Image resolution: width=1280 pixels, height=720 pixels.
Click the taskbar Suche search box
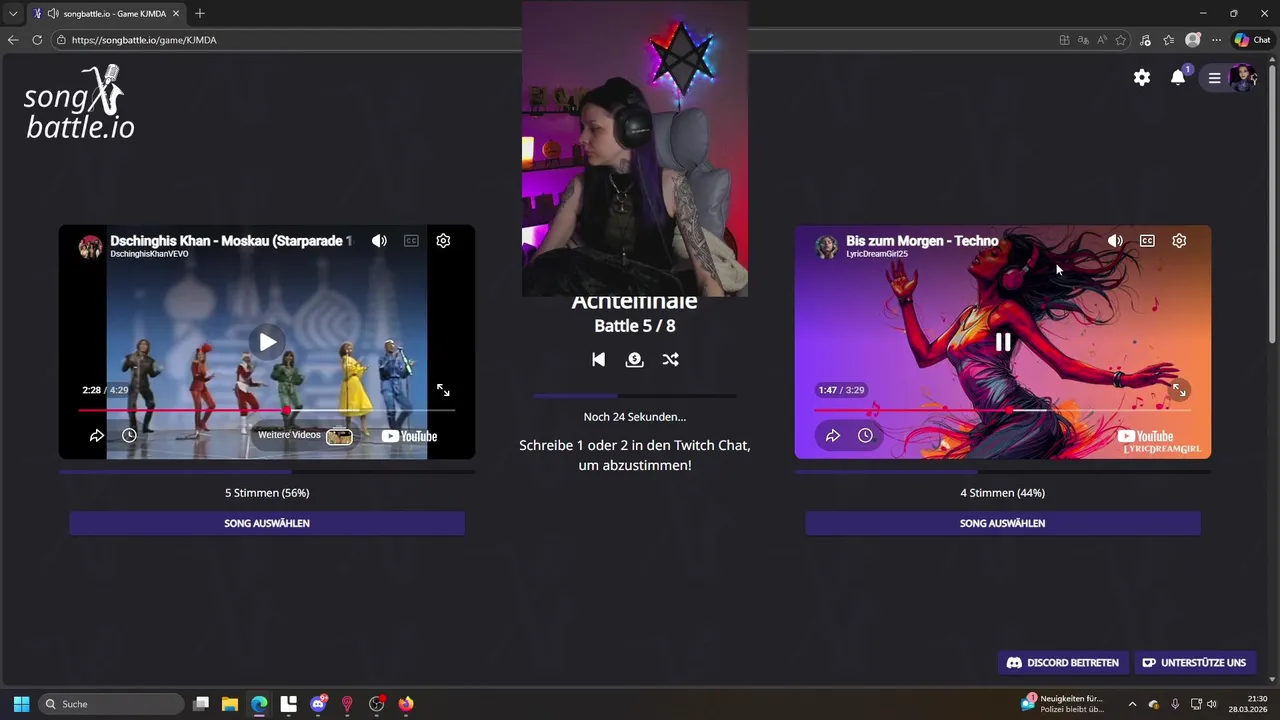(111, 704)
